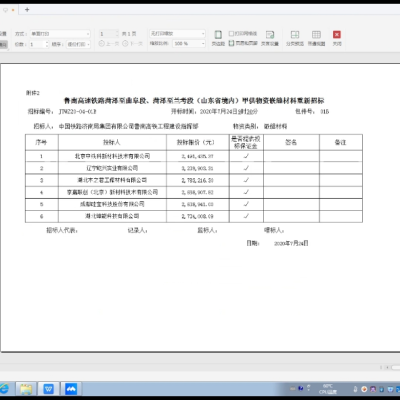
Task: Open the no-scaling print dropdown
Action: click(x=177, y=34)
